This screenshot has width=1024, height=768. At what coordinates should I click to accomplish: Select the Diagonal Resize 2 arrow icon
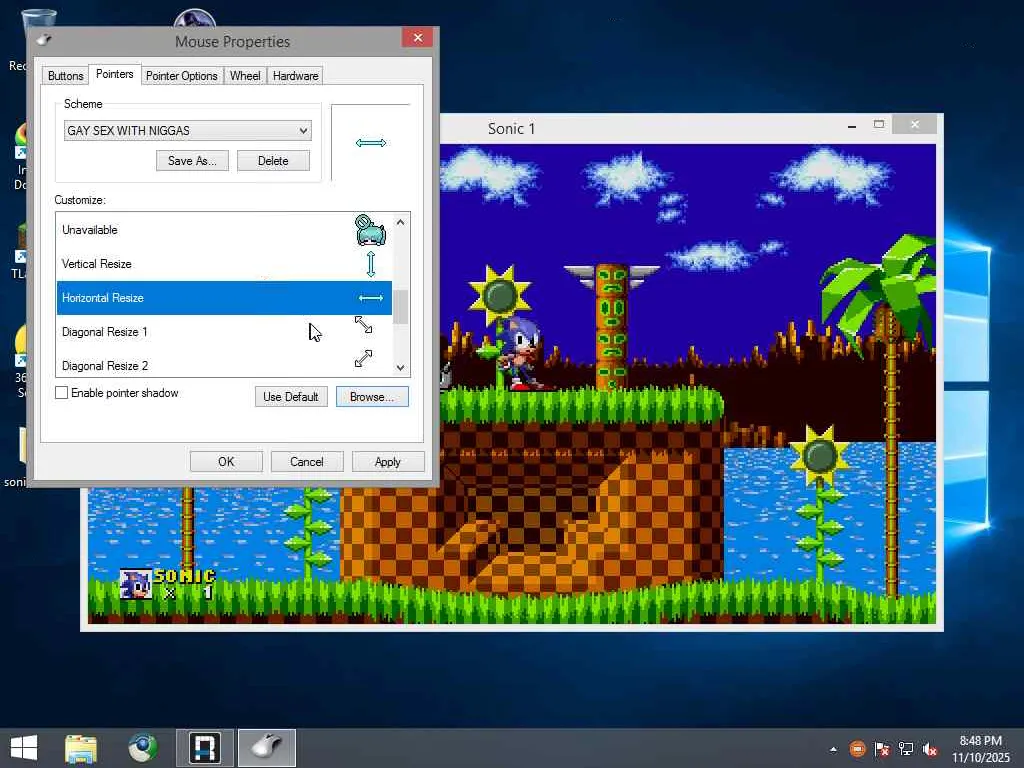click(363, 358)
